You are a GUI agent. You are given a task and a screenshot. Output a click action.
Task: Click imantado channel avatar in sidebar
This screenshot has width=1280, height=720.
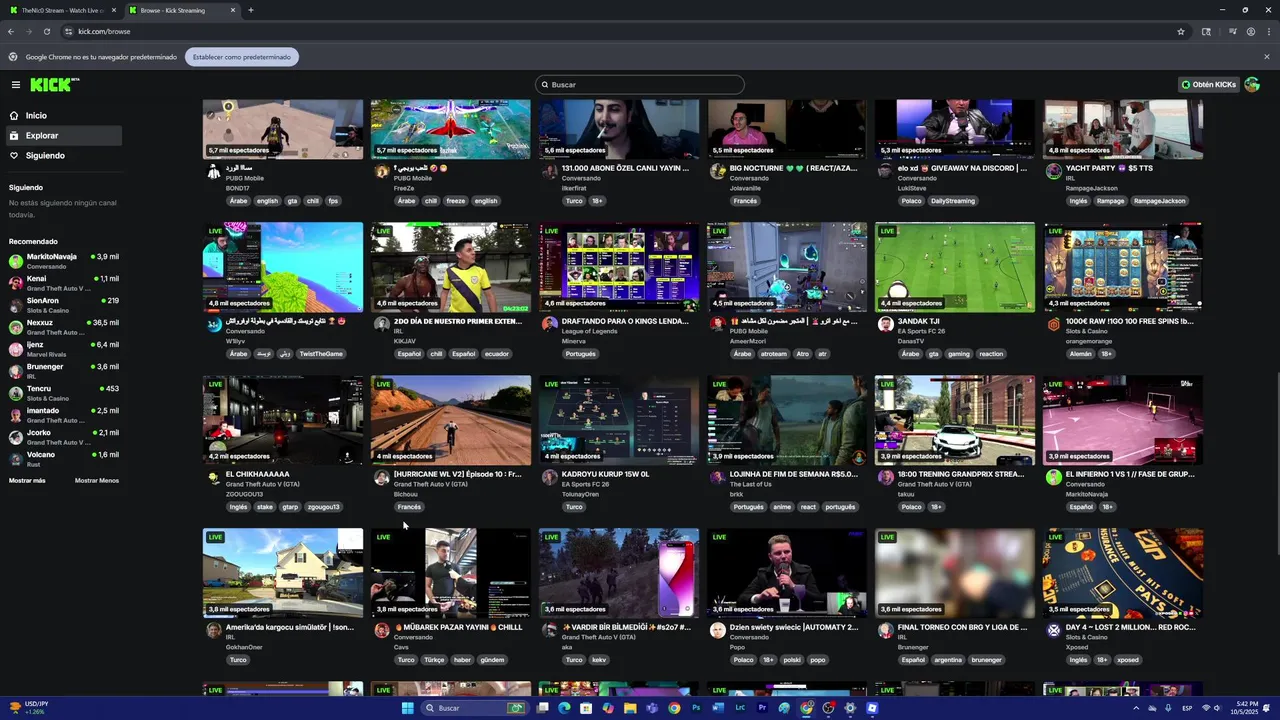[16, 415]
